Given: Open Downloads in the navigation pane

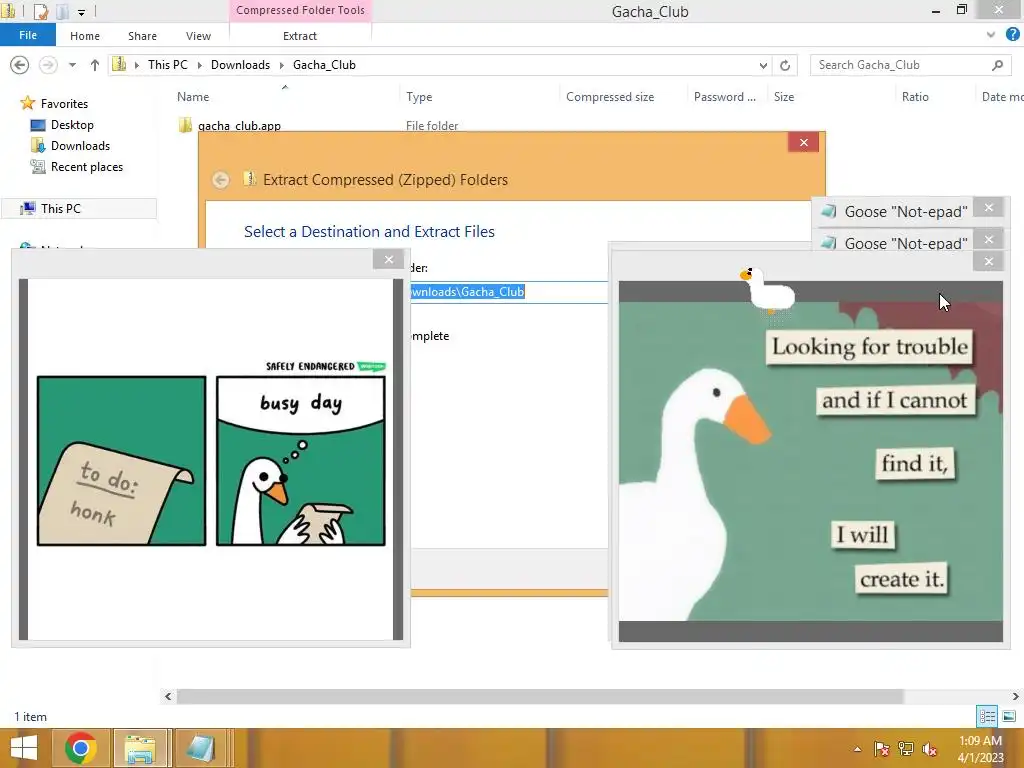Looking at the screenshot, I should (80, 146).
